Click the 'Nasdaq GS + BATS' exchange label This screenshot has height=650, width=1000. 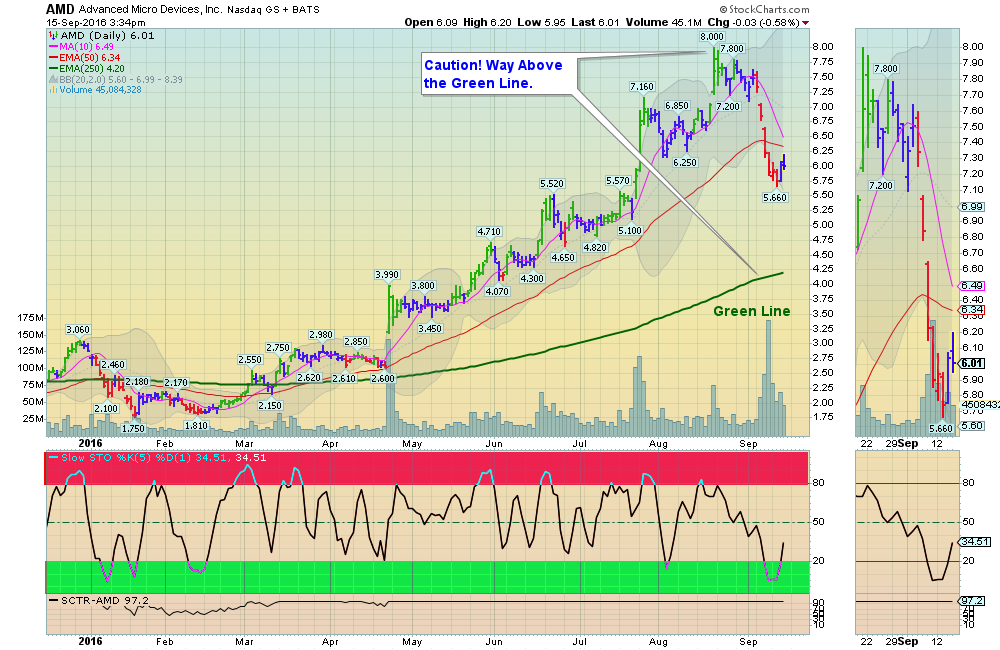[274, 10]
